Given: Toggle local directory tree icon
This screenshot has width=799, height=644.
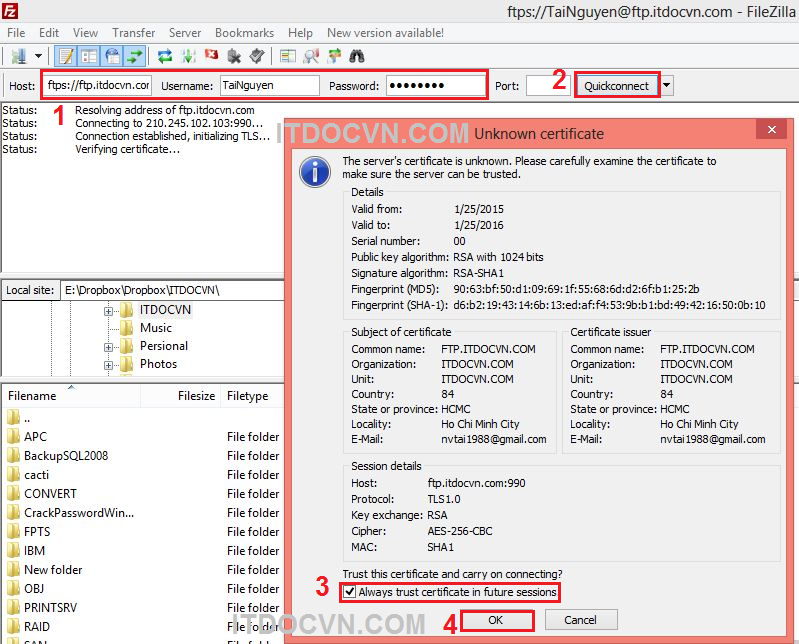Looking at the screenshot, I should pos(89,56).
